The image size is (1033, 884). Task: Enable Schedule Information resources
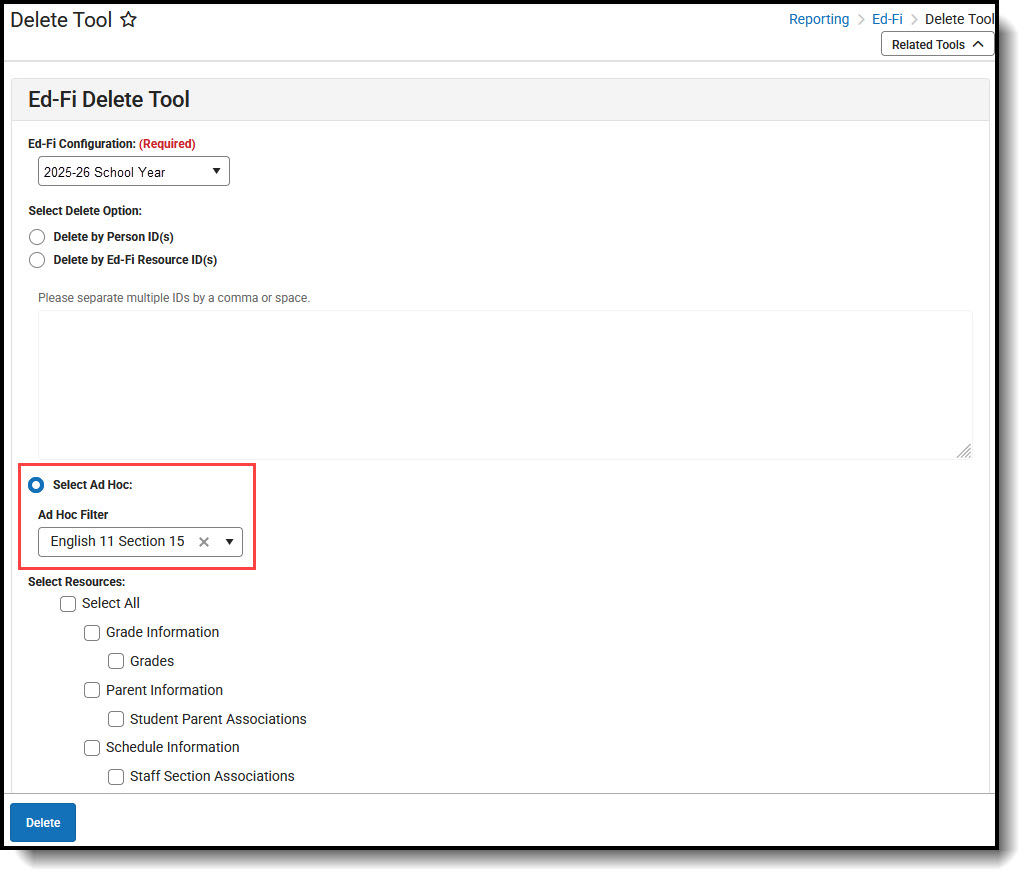[x=92, y=747]
